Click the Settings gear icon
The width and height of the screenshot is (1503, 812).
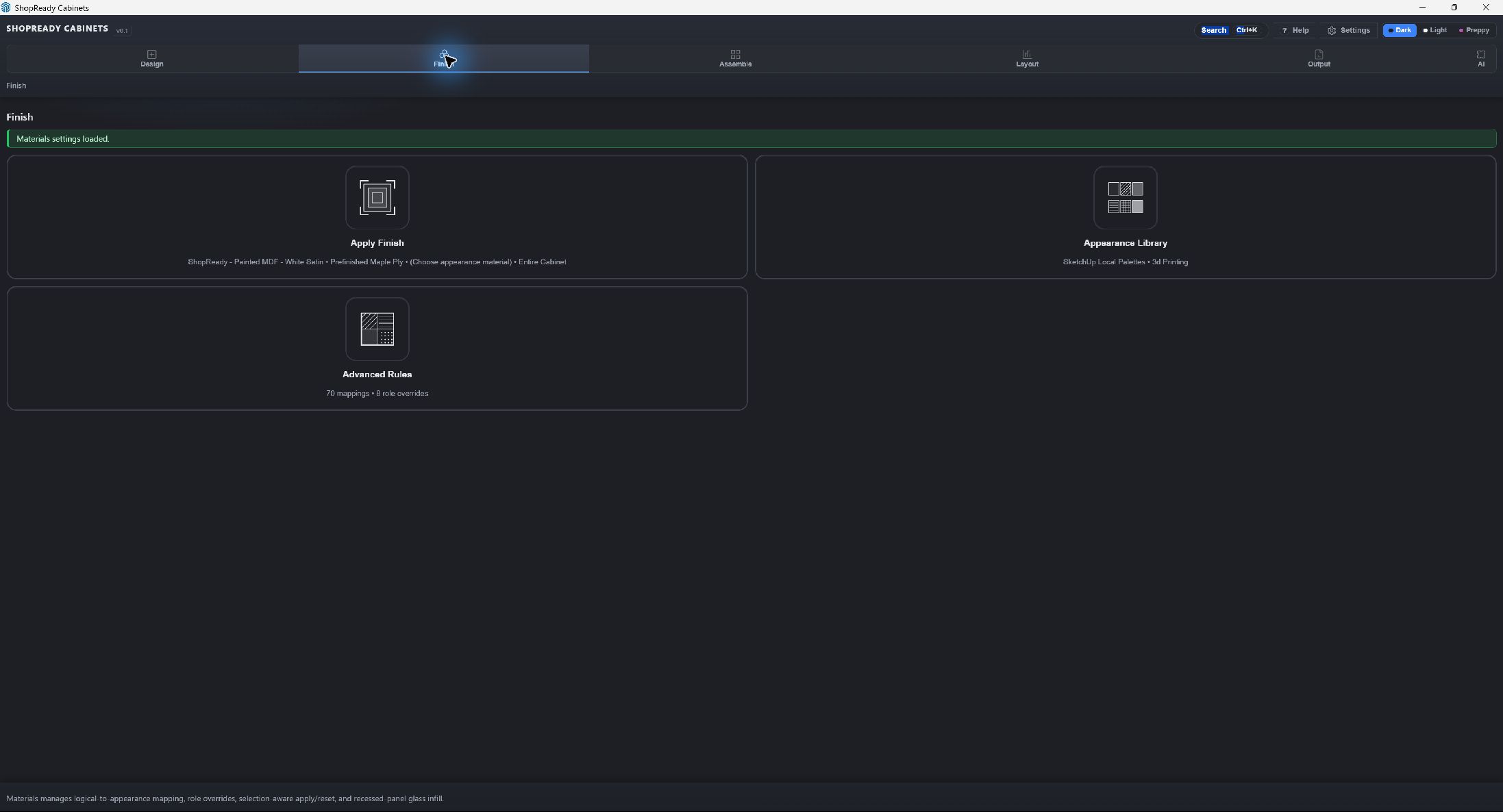click(x=1331, y=31)
